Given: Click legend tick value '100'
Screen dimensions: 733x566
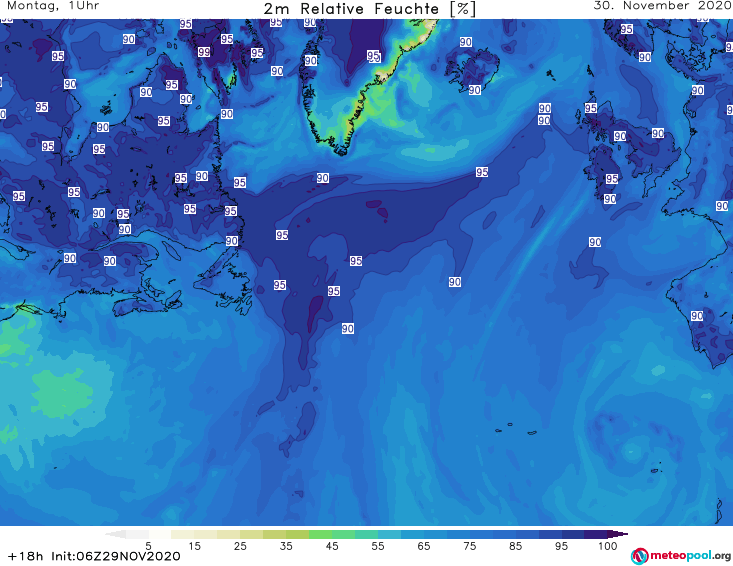Looking at the screenshot, I should [607, 546].
